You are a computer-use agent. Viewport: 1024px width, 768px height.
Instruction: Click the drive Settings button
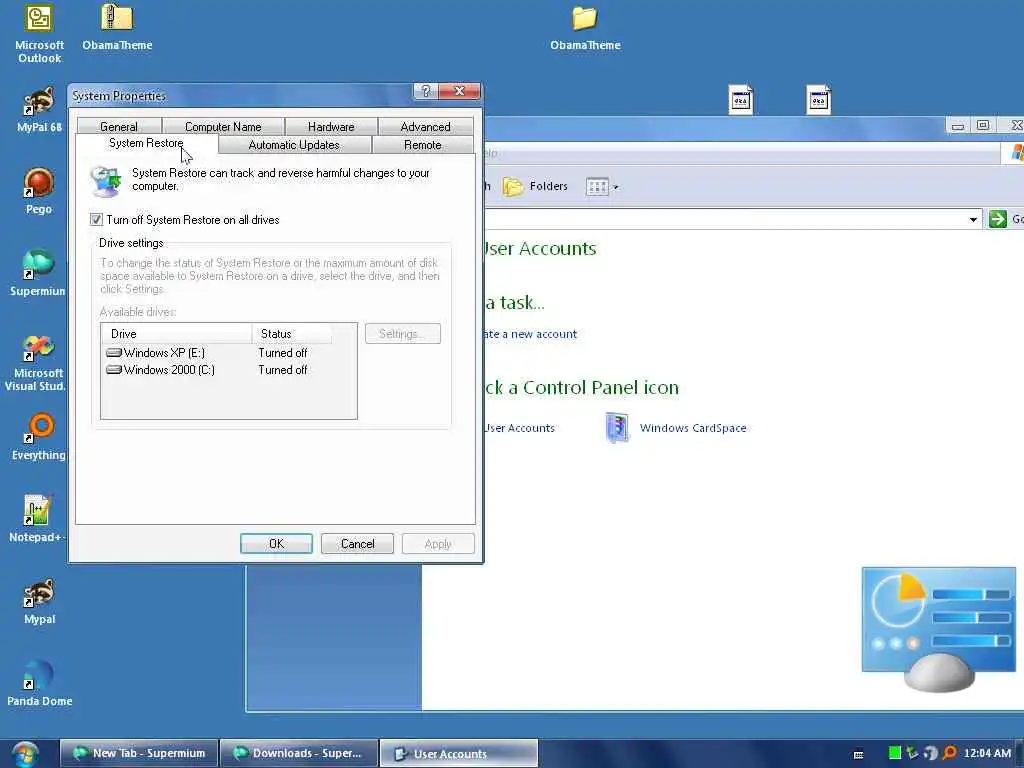pyautogui.click(x=402, y=334)
